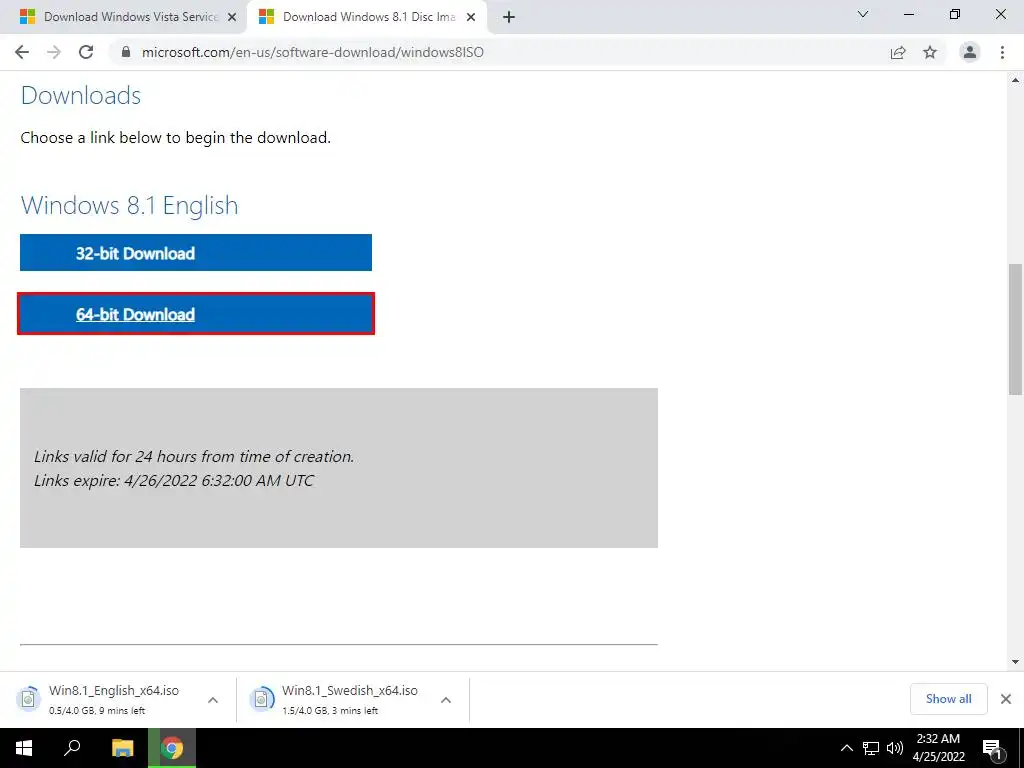1024x768 pixels.
Task: Close the downloads bar
Action: (x=1006, y=699)
